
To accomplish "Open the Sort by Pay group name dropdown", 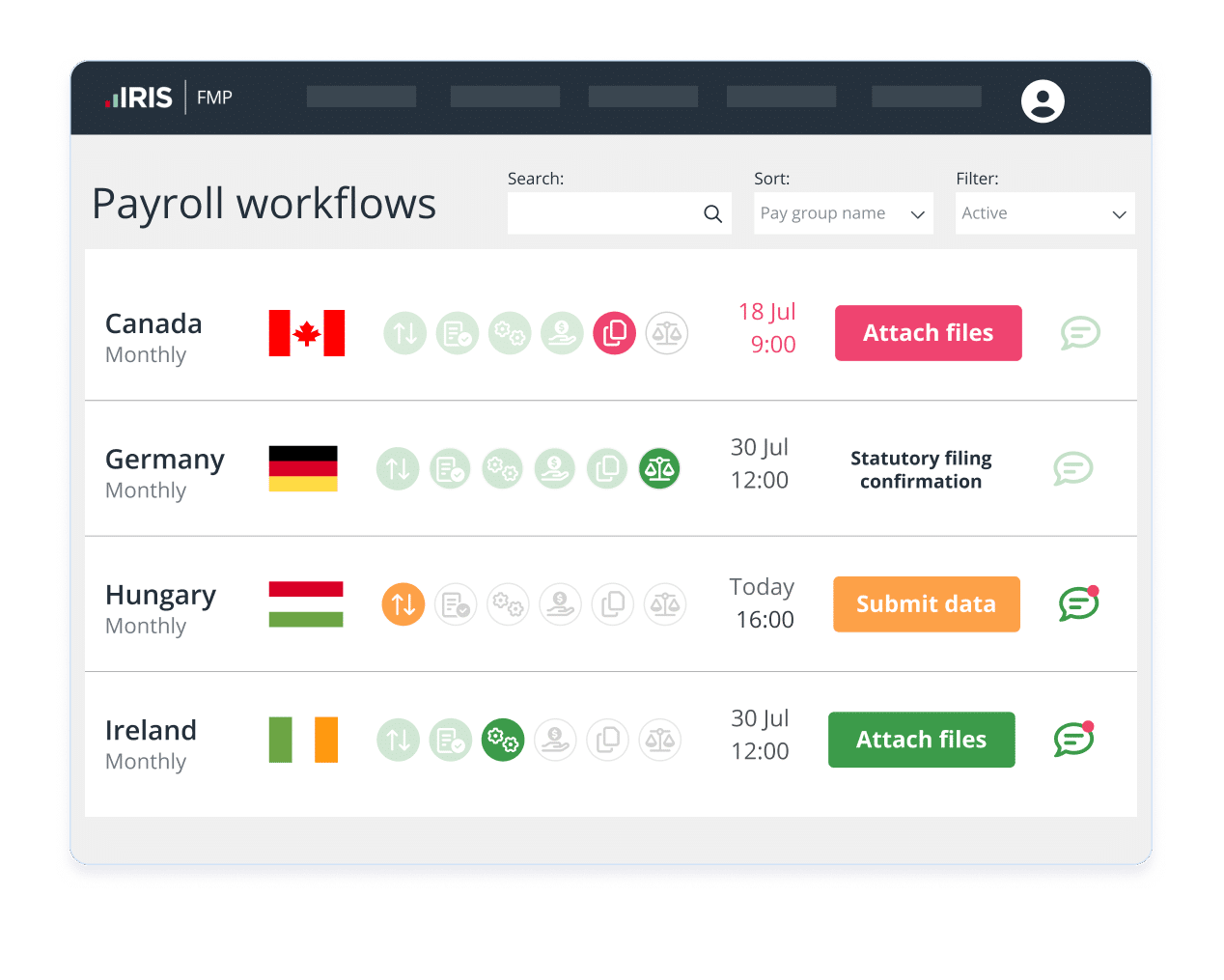I will tap(843, 213).
